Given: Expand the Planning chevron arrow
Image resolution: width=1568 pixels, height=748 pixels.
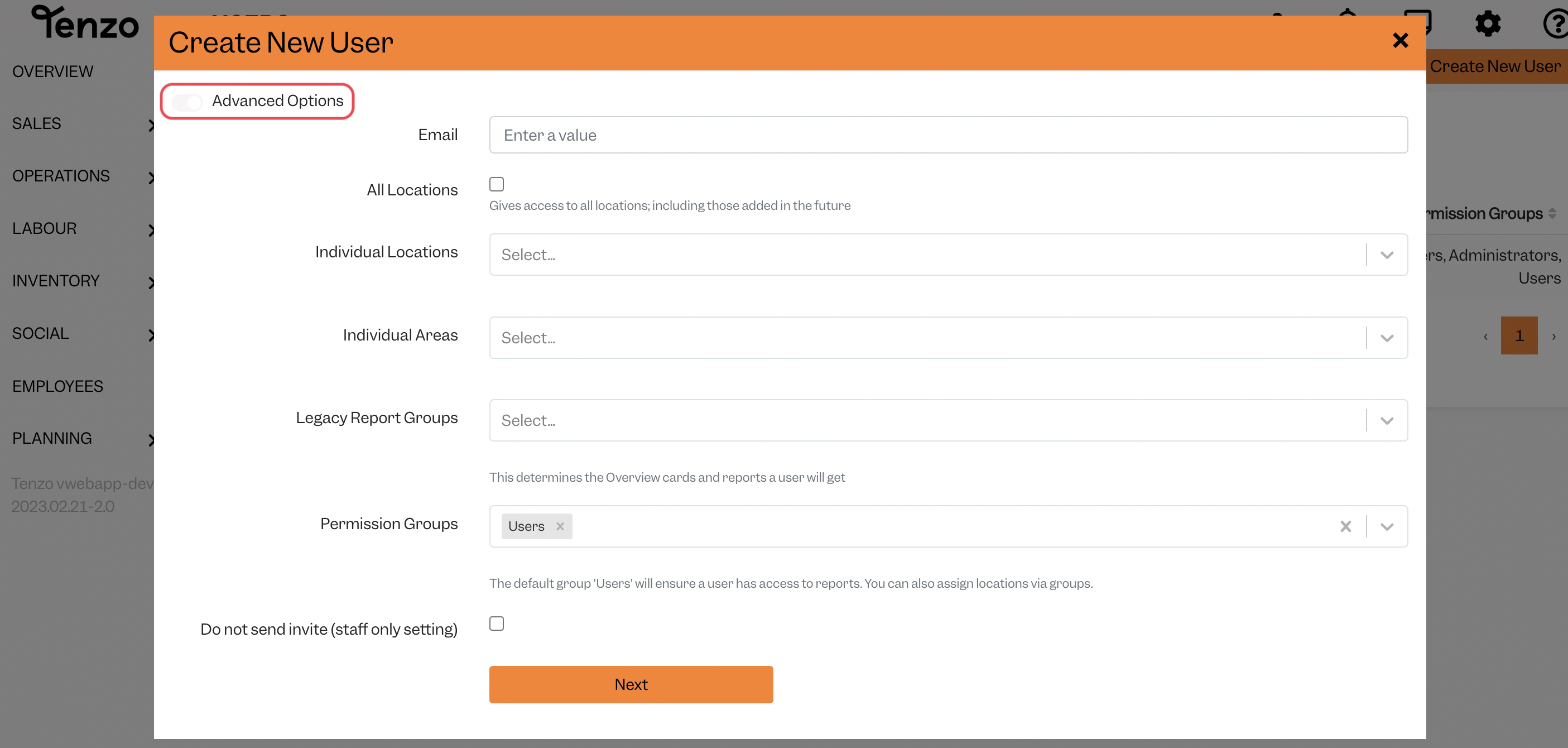Looking at the screenshot, I should (151, 440).
